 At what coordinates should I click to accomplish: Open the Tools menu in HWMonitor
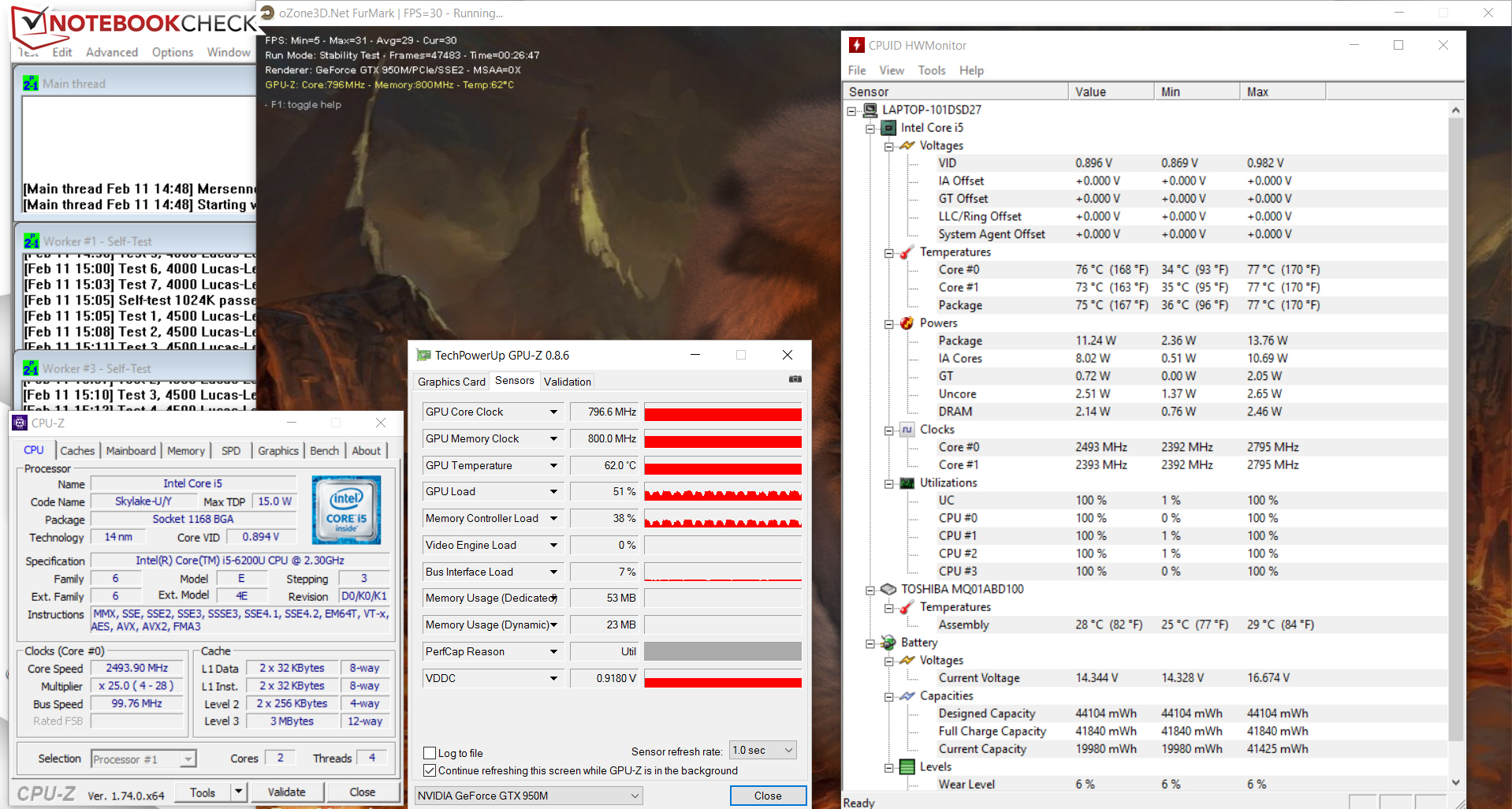932,70
